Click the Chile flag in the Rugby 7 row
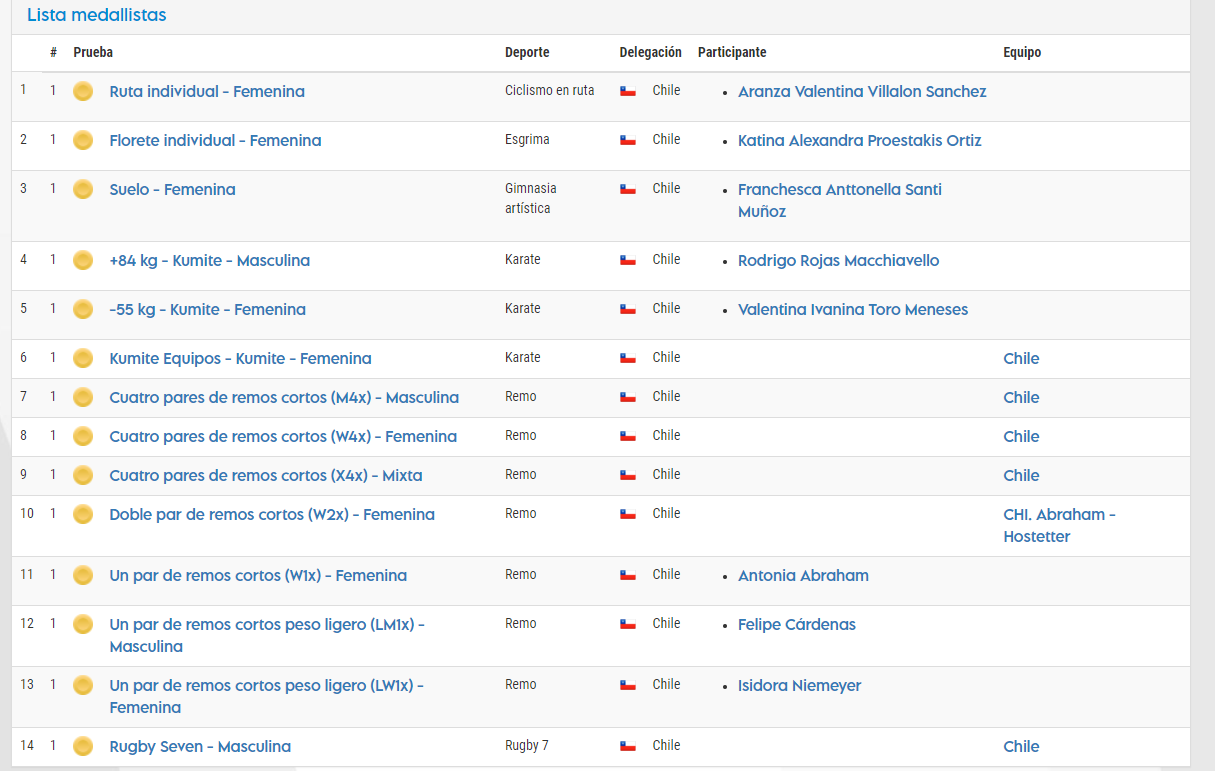The image size is (1215, 771). tap(628, 746)
